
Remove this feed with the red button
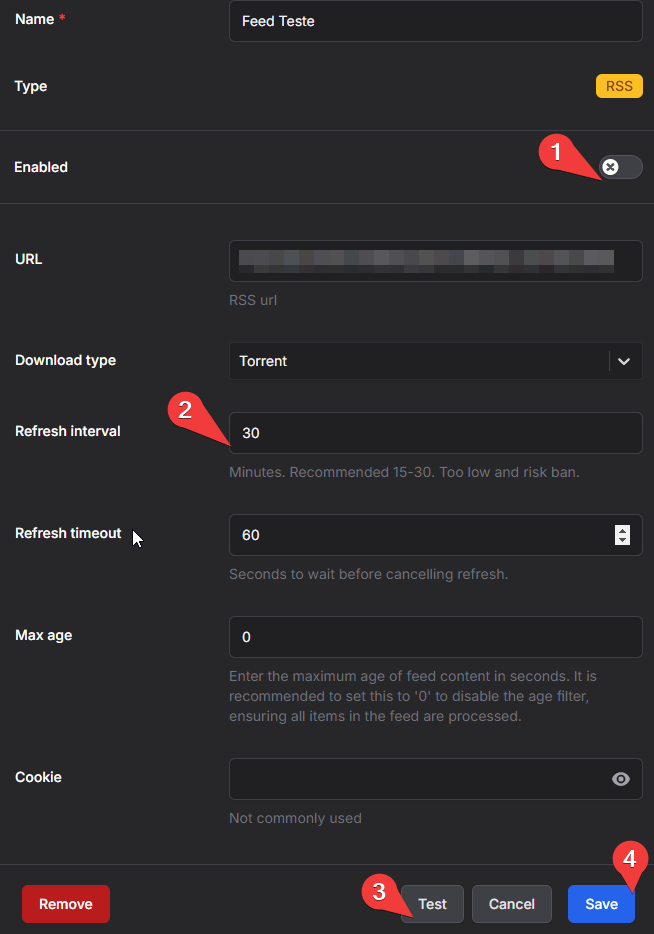(65, 904)
